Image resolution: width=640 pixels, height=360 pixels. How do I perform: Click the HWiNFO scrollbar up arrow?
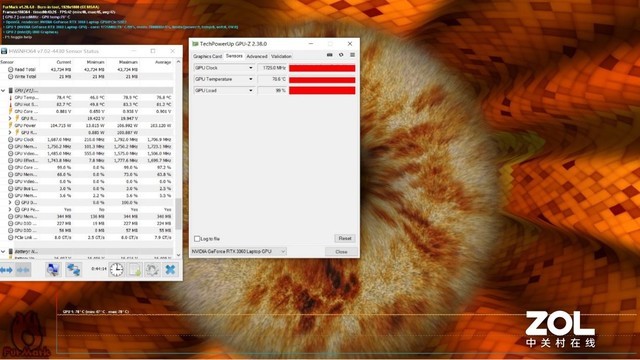coord(178,62)
